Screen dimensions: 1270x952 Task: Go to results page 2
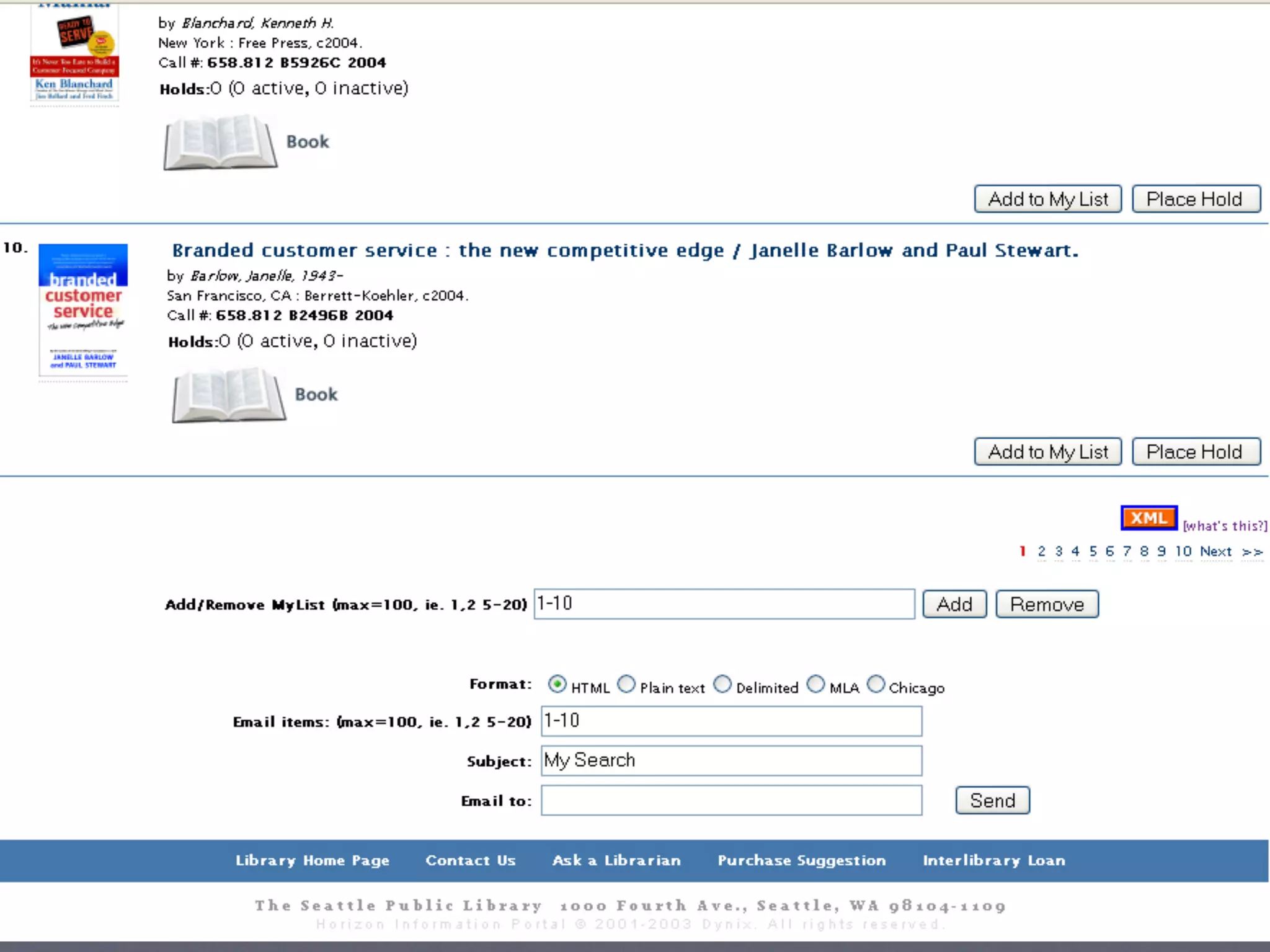pyautogui.click(x=1041, y=551)
